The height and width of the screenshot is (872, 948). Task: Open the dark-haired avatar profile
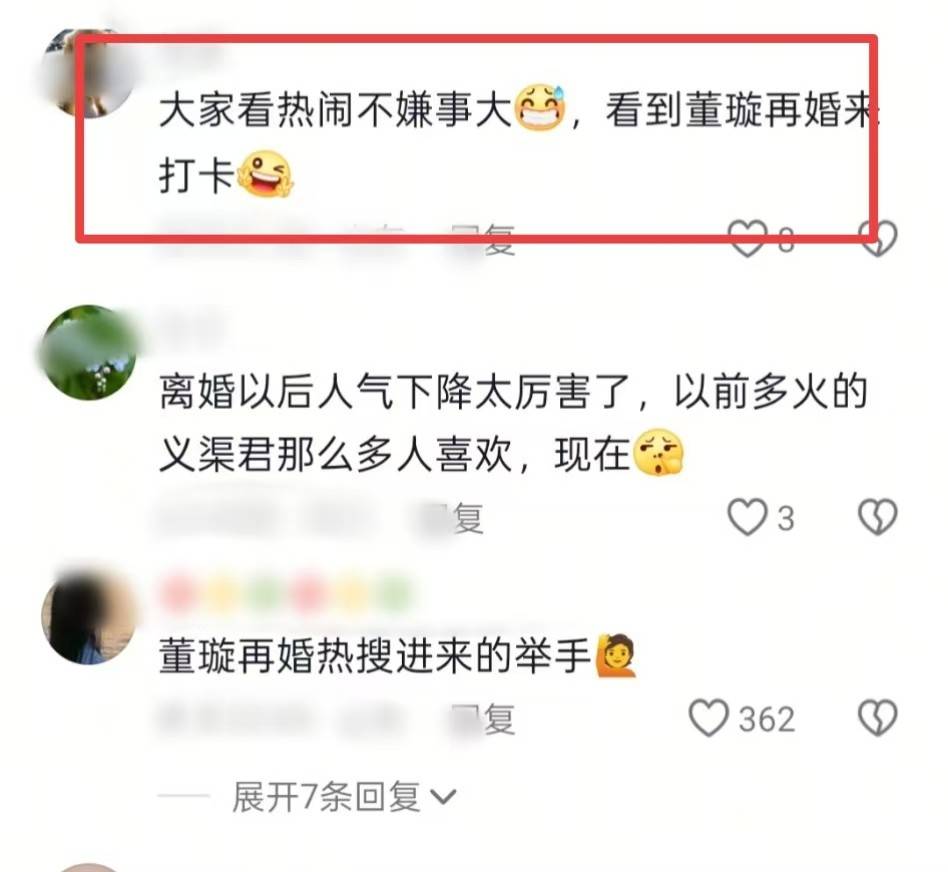pyautogui.click(x=91, y=617)
